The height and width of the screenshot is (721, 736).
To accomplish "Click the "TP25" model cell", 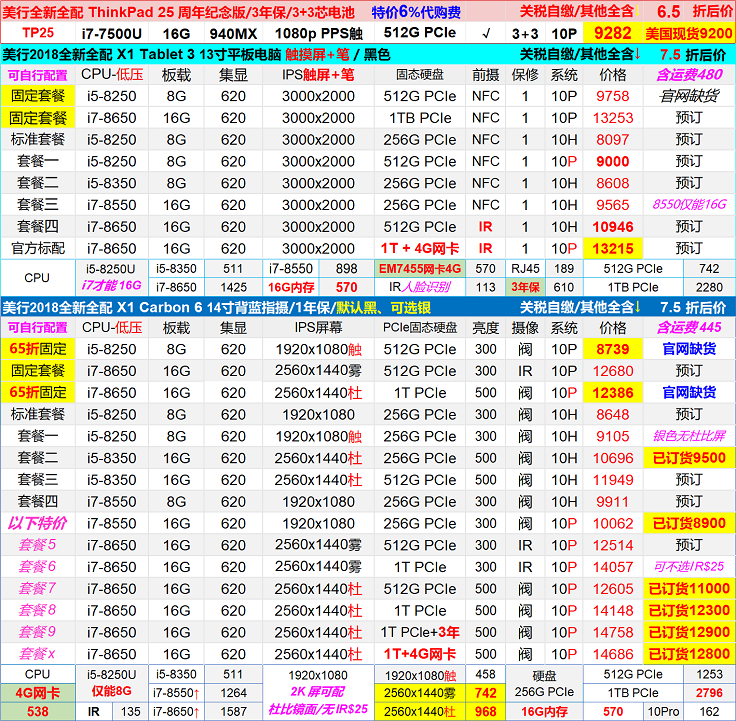I will (x=38, y=33).
